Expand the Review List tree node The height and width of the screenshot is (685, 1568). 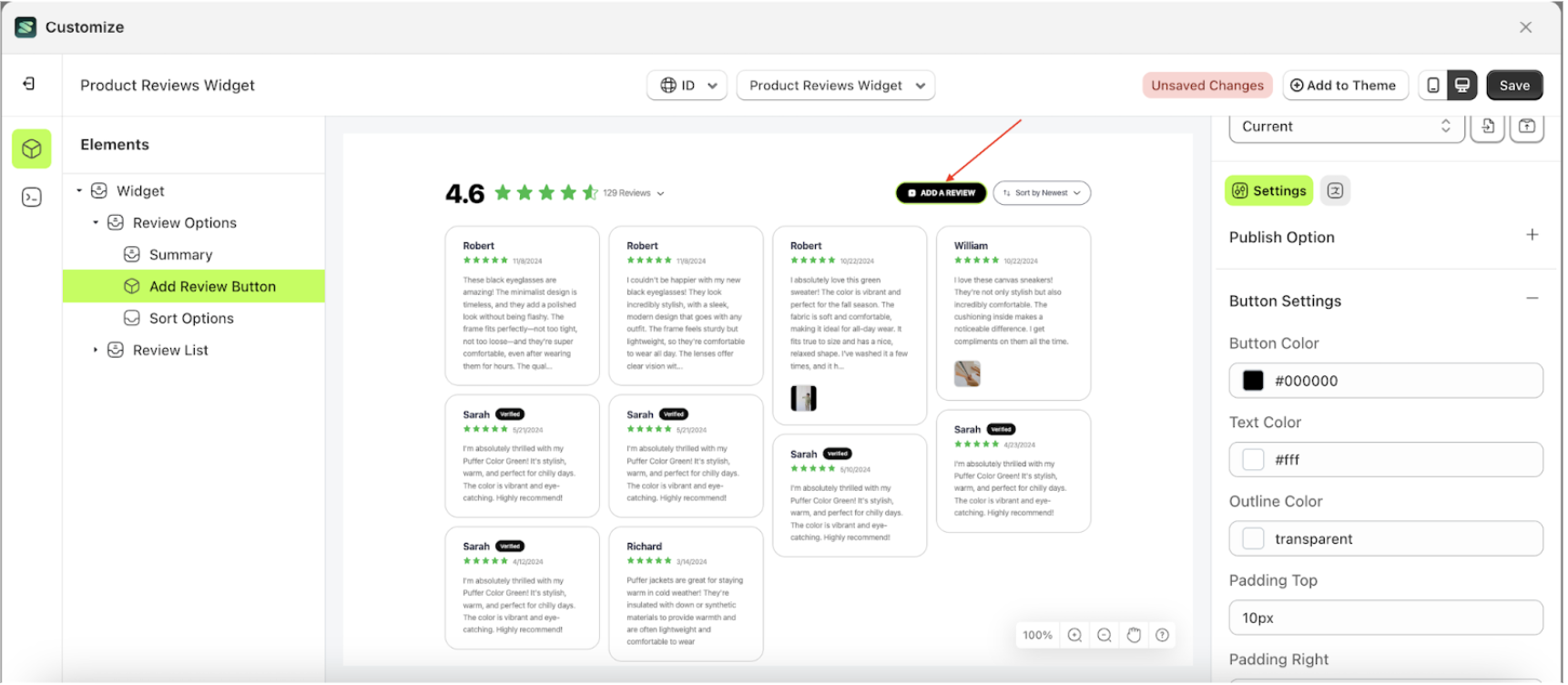[96, 350]
